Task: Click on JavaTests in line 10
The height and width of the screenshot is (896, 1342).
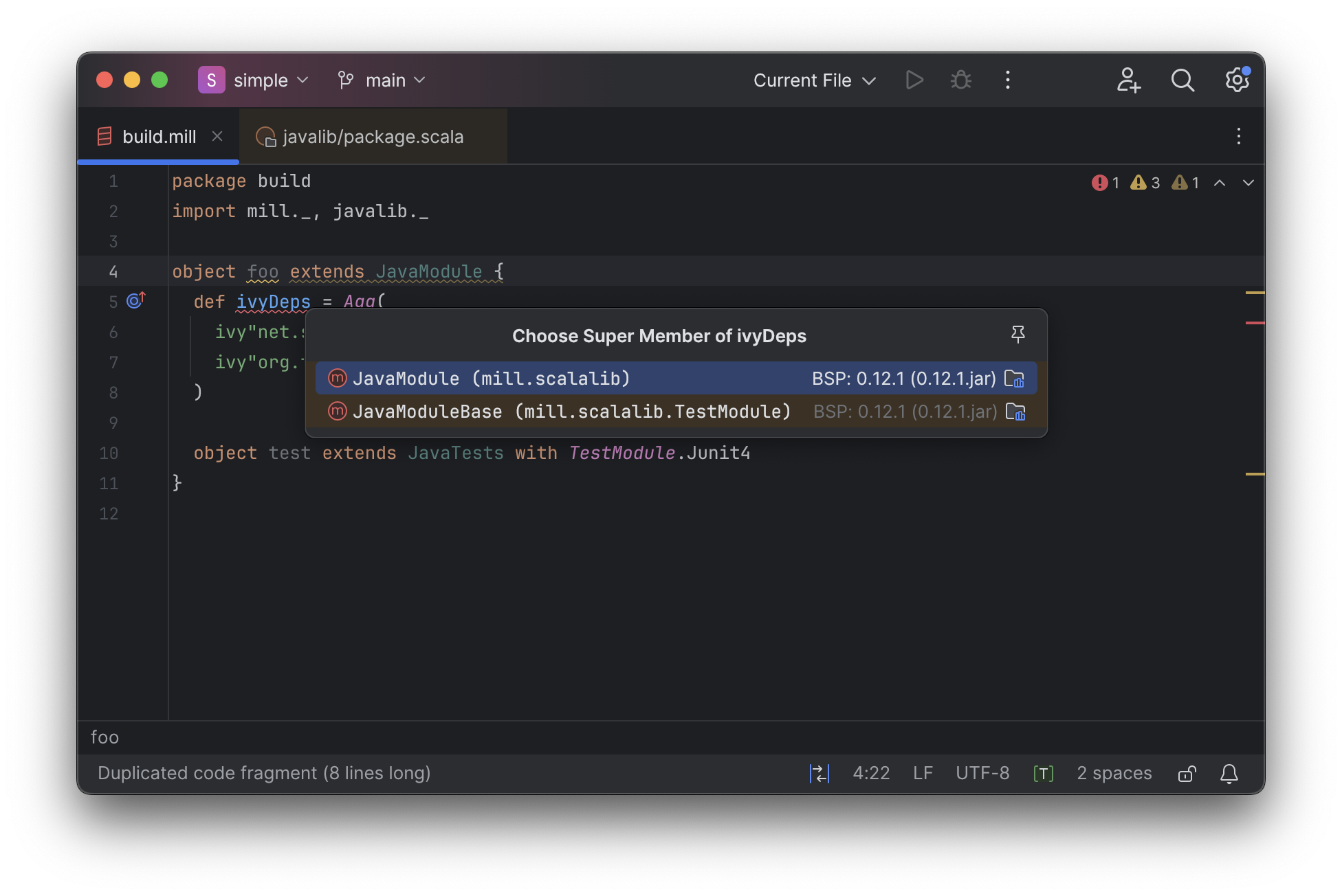Action: point(456,453)
